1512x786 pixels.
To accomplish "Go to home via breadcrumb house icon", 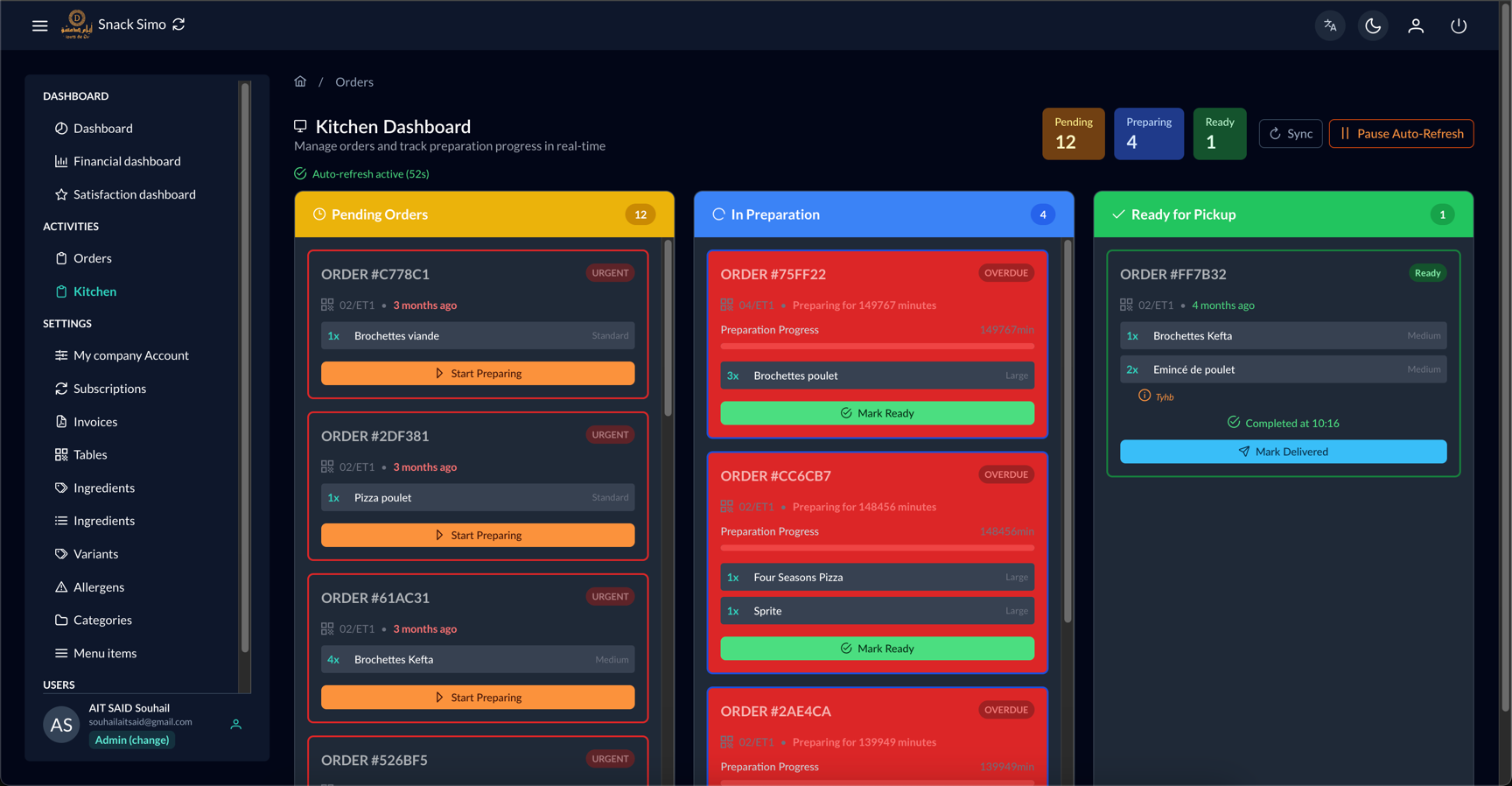I will [x=300, y=81].
